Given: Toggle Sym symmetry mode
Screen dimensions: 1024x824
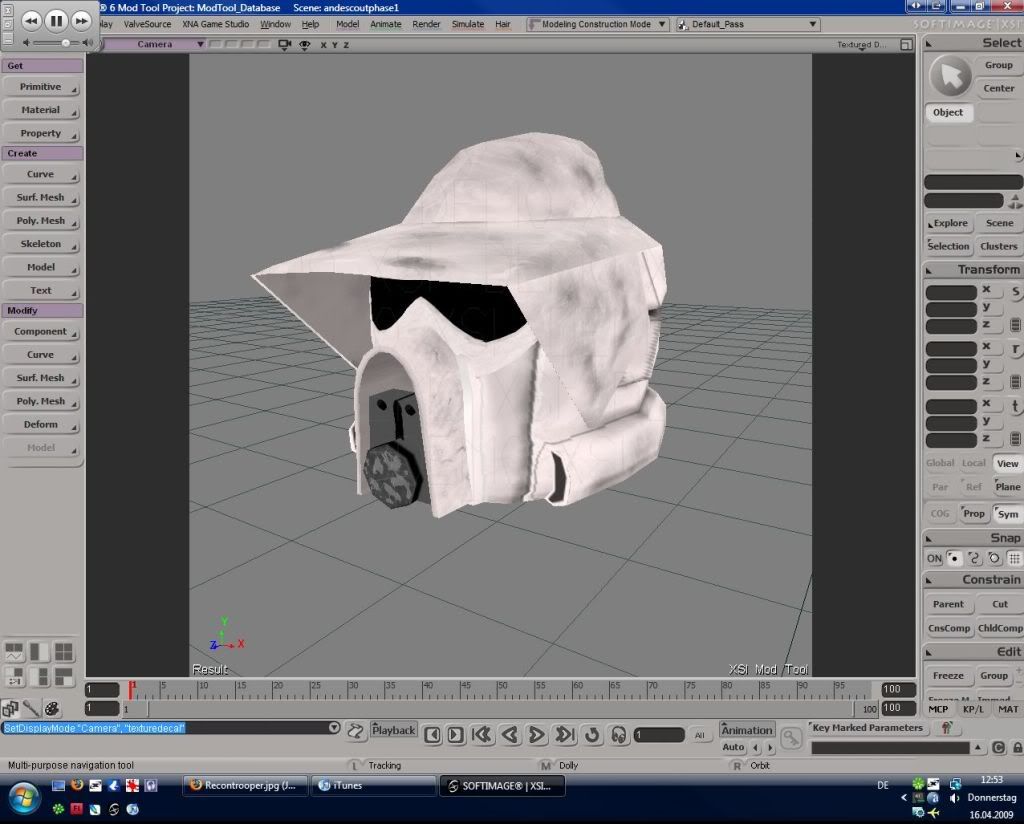Looking at the screenshot, I should click(x=1008, y=514).
